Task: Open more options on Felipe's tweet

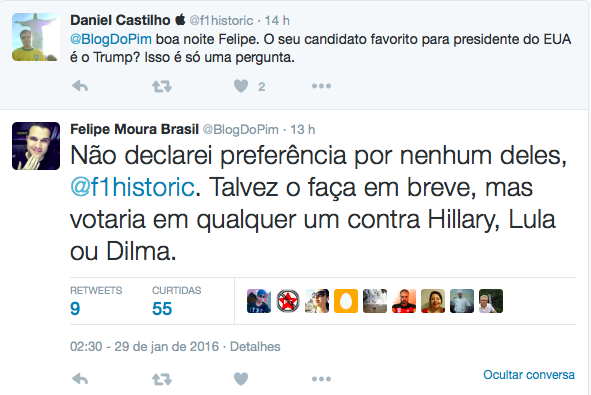Action: pyautogui.click(x=321, y=379)
